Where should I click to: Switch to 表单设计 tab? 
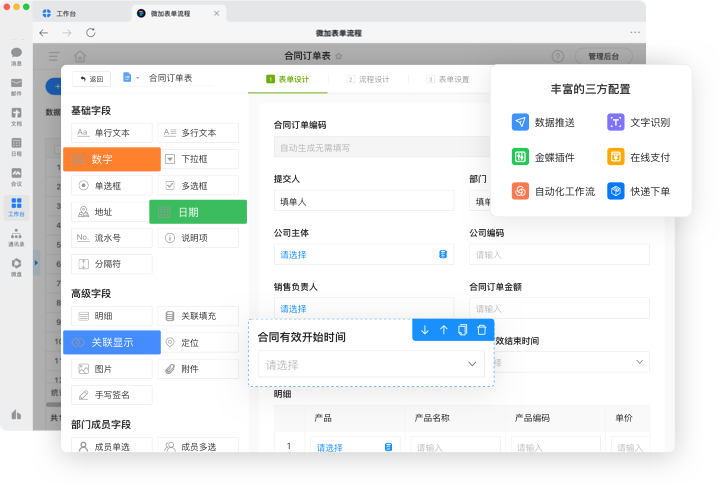click(288, 79)
